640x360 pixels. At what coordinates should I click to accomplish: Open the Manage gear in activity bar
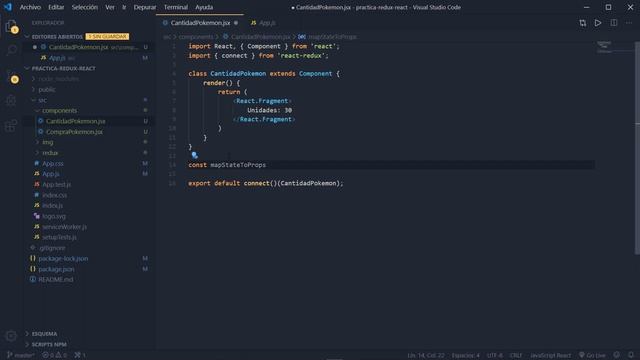[11, 336]
